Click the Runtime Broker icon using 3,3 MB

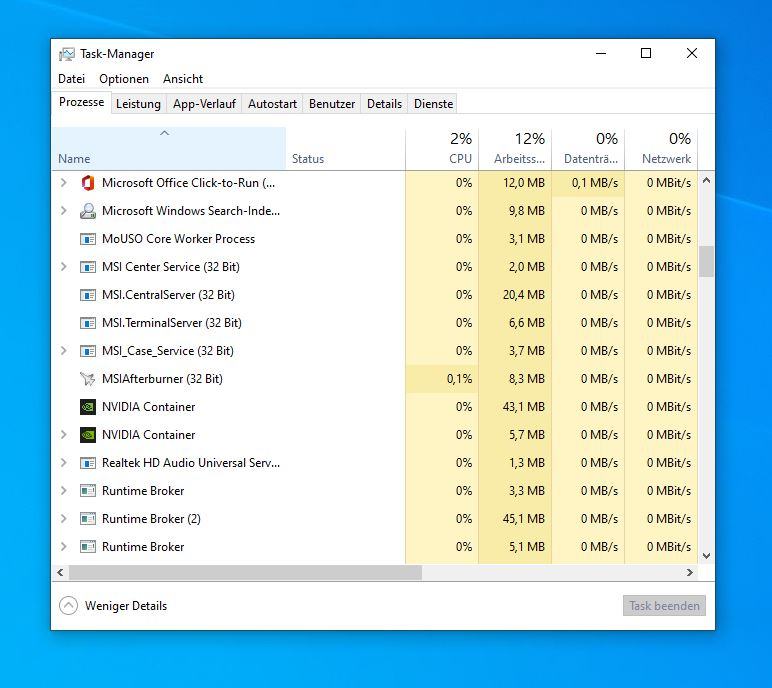click(x=88, y=491)
